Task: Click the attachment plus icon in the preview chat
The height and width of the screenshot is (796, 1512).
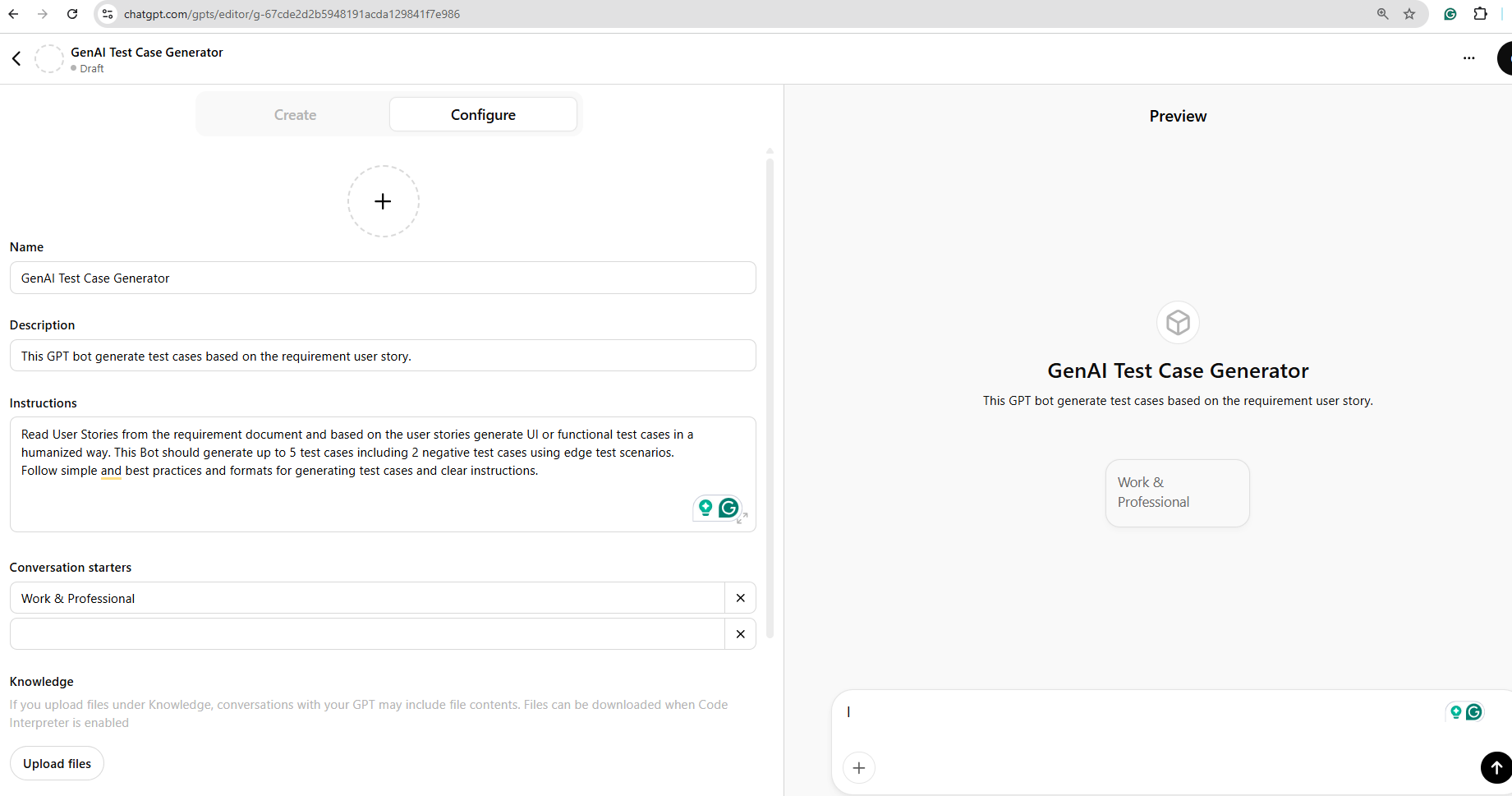Action: 858,767
